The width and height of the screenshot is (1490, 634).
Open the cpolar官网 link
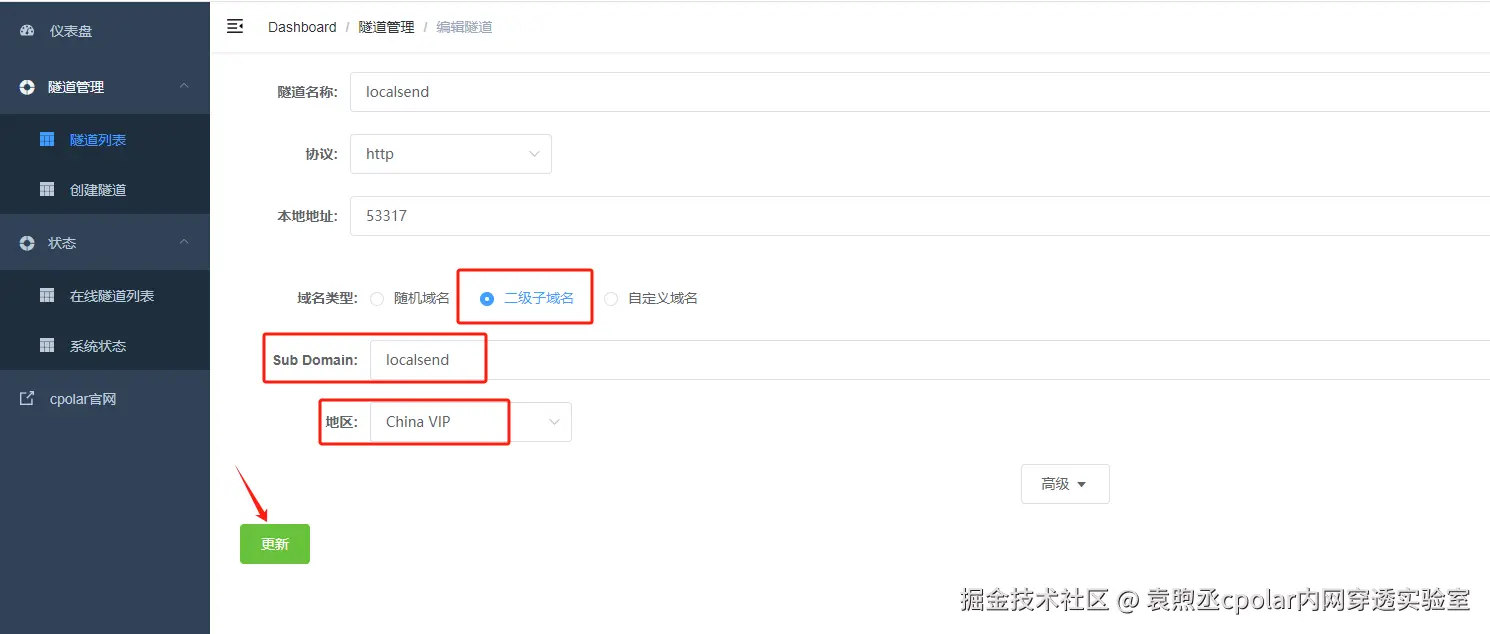(x=105, y=399)
